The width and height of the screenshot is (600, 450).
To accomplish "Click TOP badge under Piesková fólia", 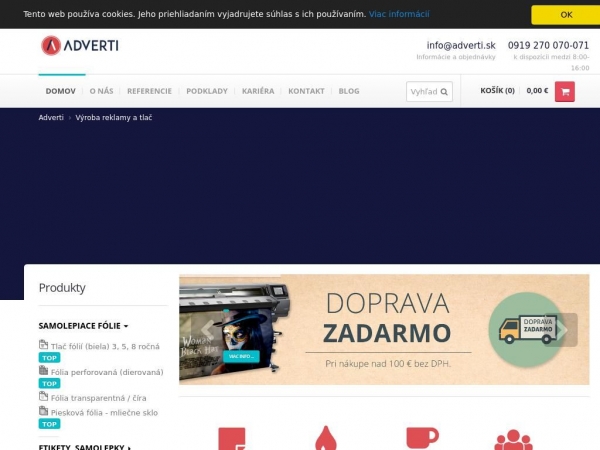I will click(x=49, y=424).
